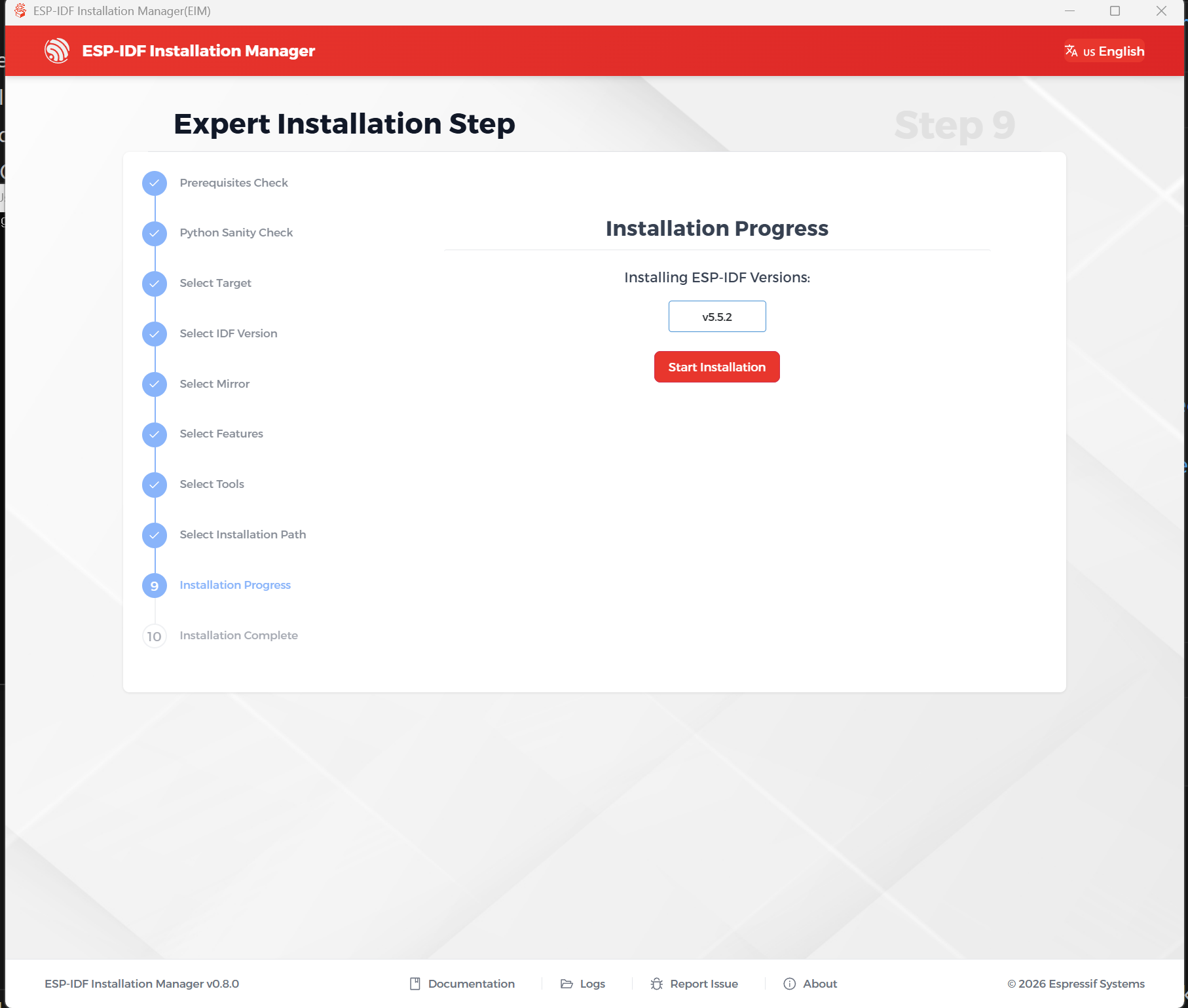
Task: Minimize the EIM window
Action: (x=1070, y=11)
